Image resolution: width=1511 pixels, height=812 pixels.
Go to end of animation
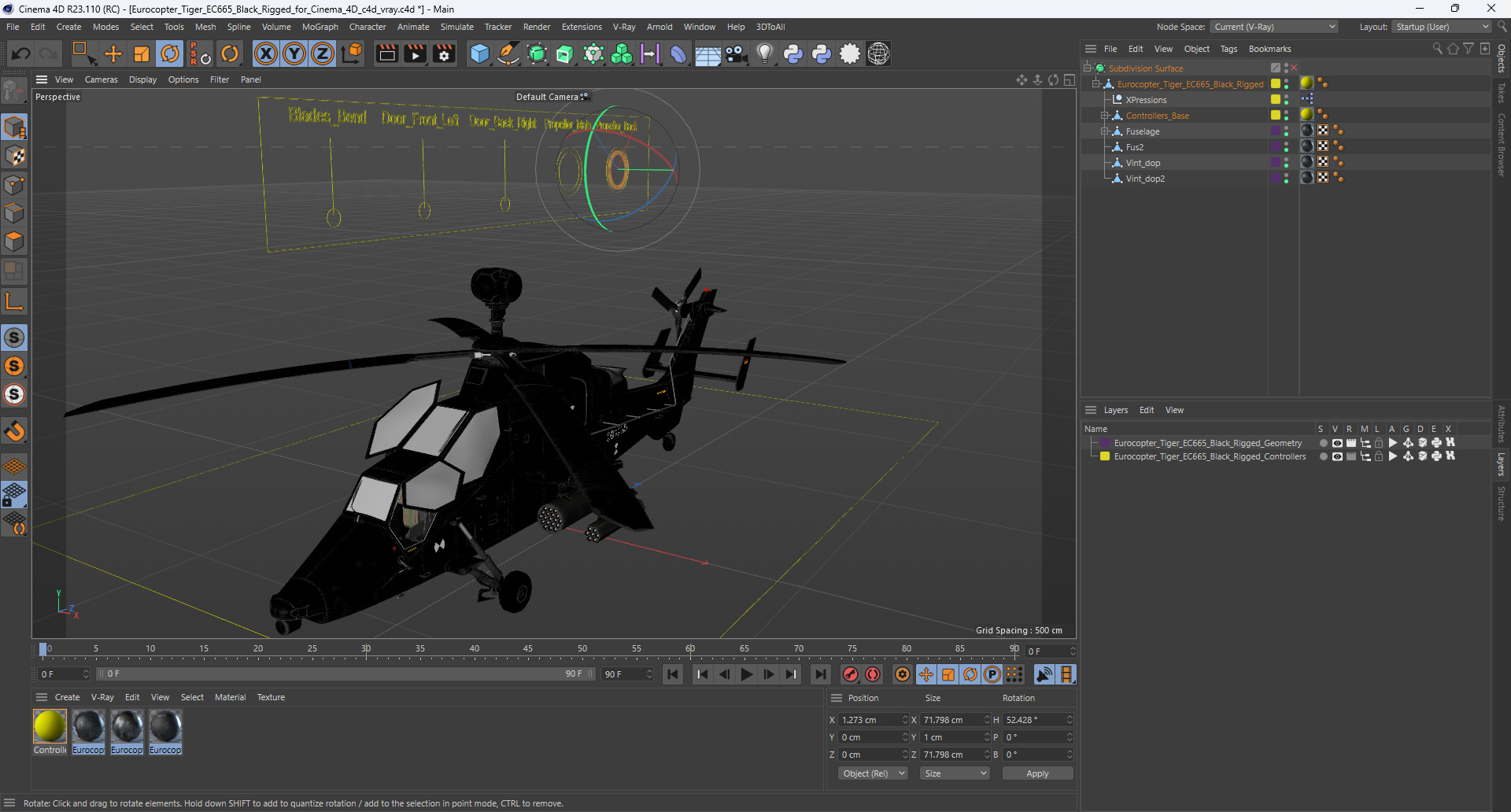[820, 674]
